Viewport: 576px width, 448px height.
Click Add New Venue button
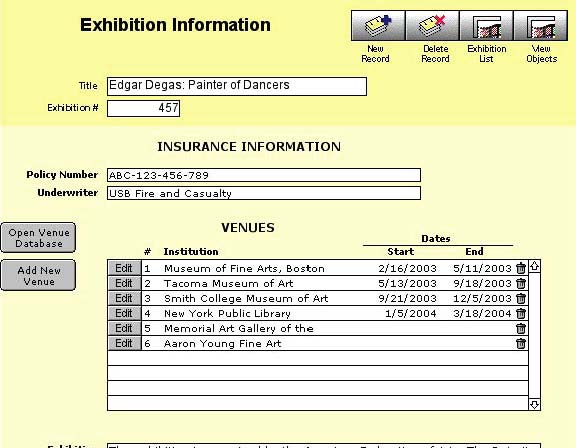(39, 276)
